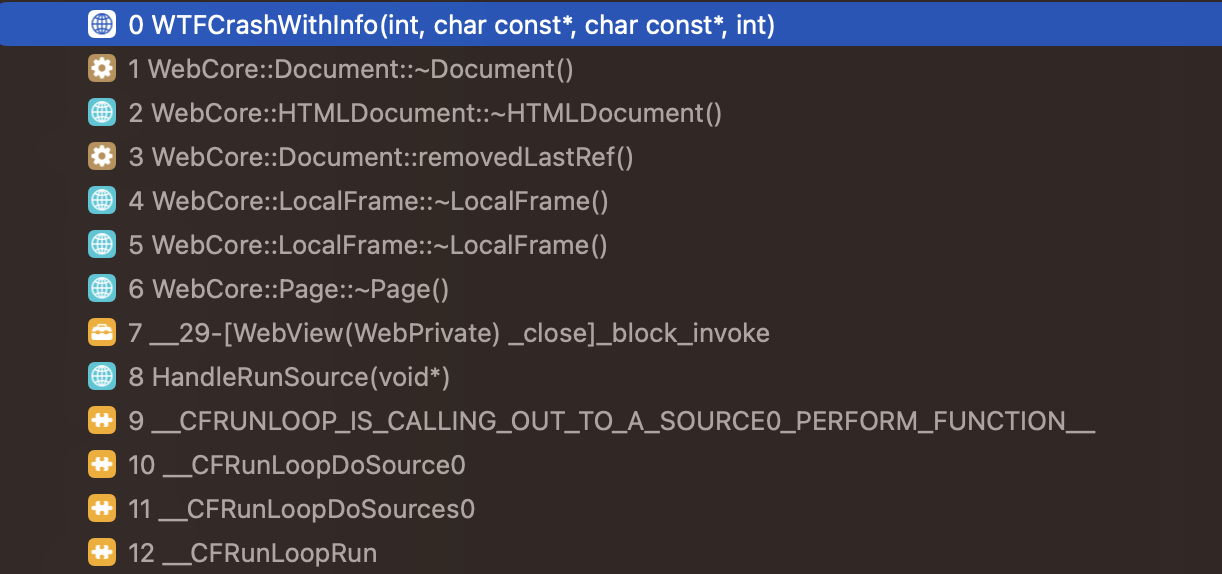
Task: Click the globe icon beside WebCore::Page::~Page
Action: [x=101, y=289]
